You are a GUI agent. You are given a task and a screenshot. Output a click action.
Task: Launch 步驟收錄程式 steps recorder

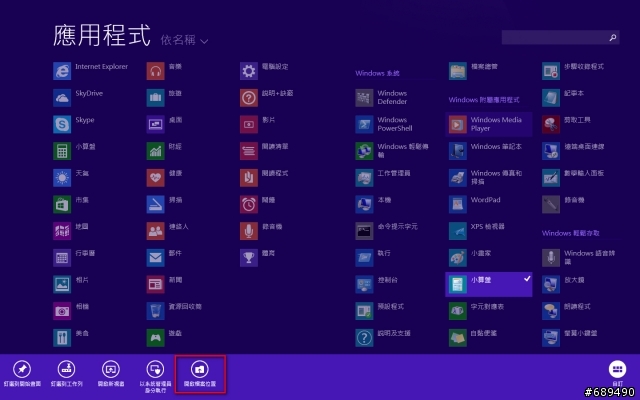pyautogui.click(x=573, y=71)
